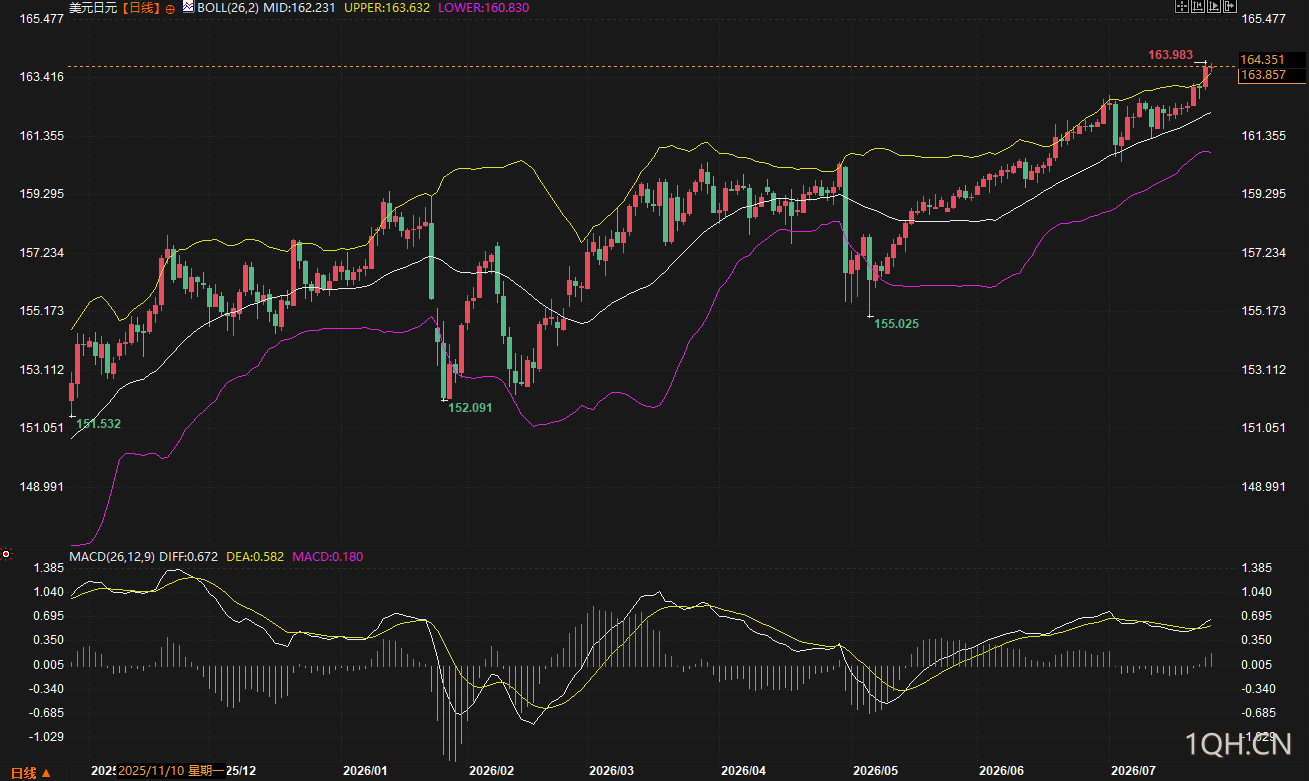Screen dimensions: 1309x781
Task: Click the red alert dot on left edge
Action: click(x=5, y=553)
